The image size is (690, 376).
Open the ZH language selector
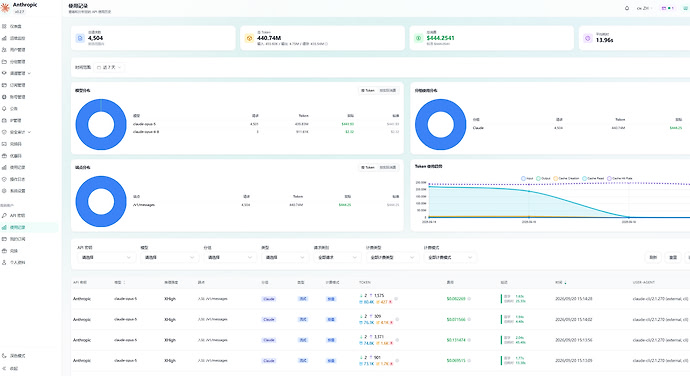[644, 8]
